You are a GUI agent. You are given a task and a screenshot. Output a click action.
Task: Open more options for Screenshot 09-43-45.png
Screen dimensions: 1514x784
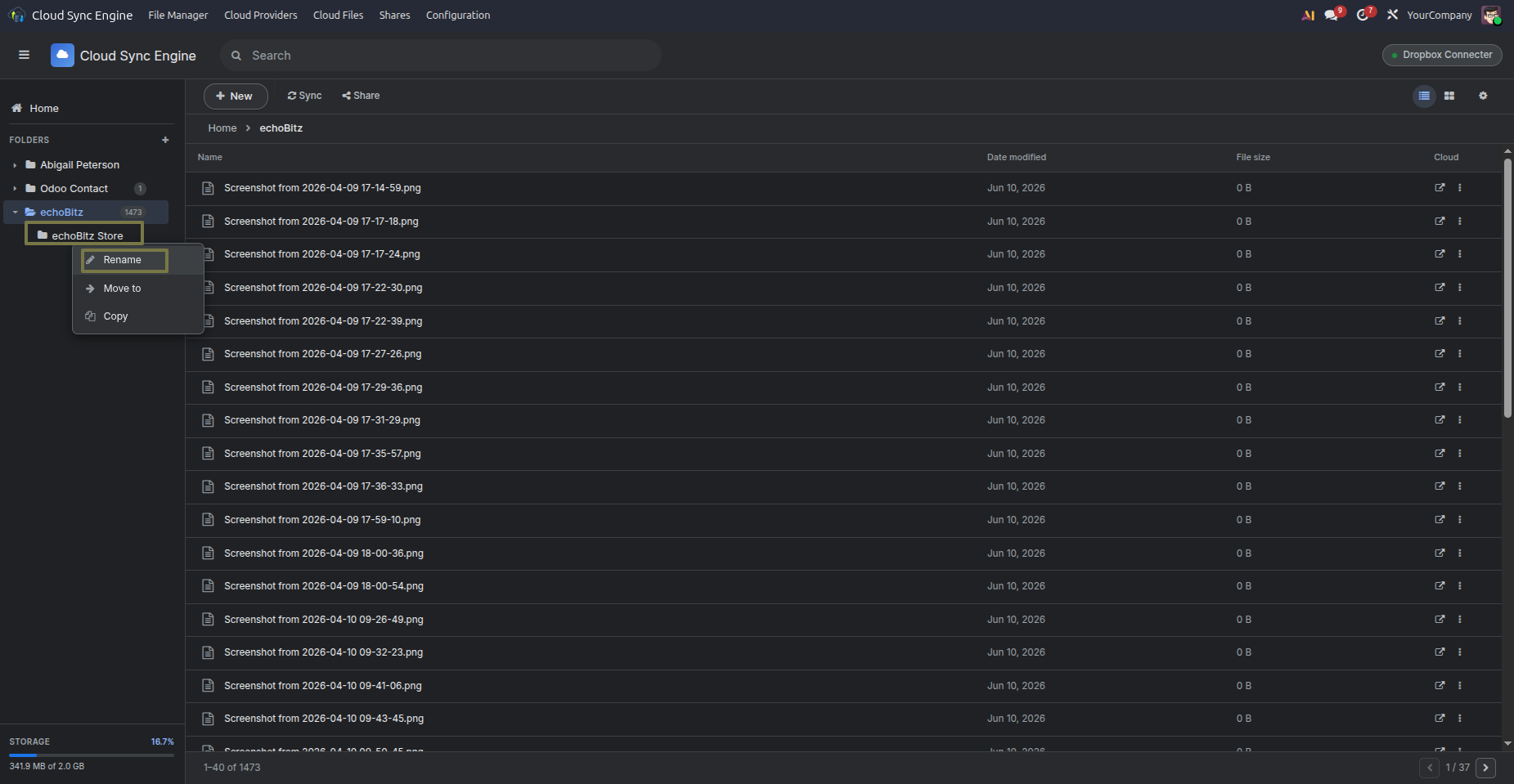point(1459,718)
